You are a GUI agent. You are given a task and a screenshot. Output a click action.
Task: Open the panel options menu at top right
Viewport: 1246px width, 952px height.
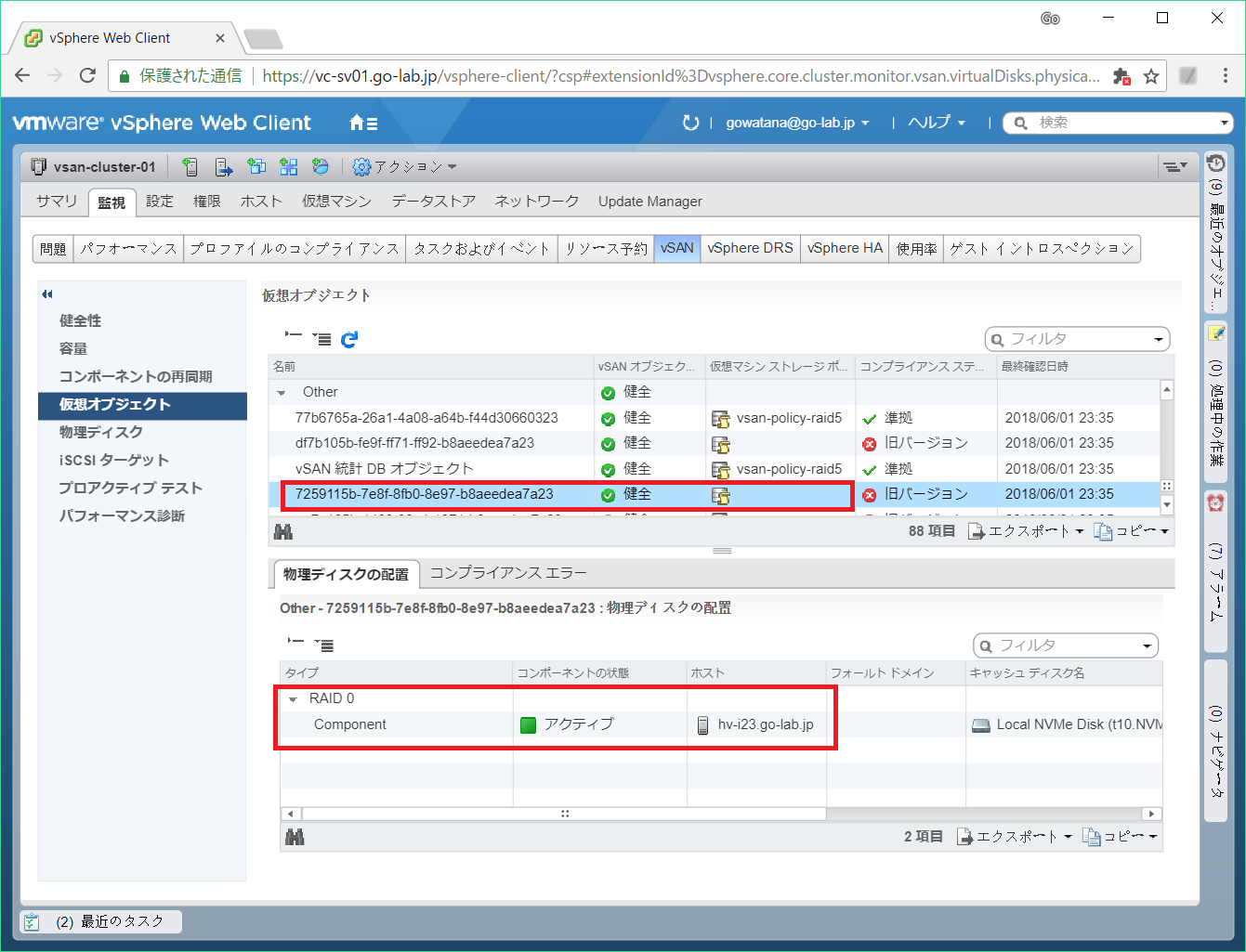(1174, 167)
